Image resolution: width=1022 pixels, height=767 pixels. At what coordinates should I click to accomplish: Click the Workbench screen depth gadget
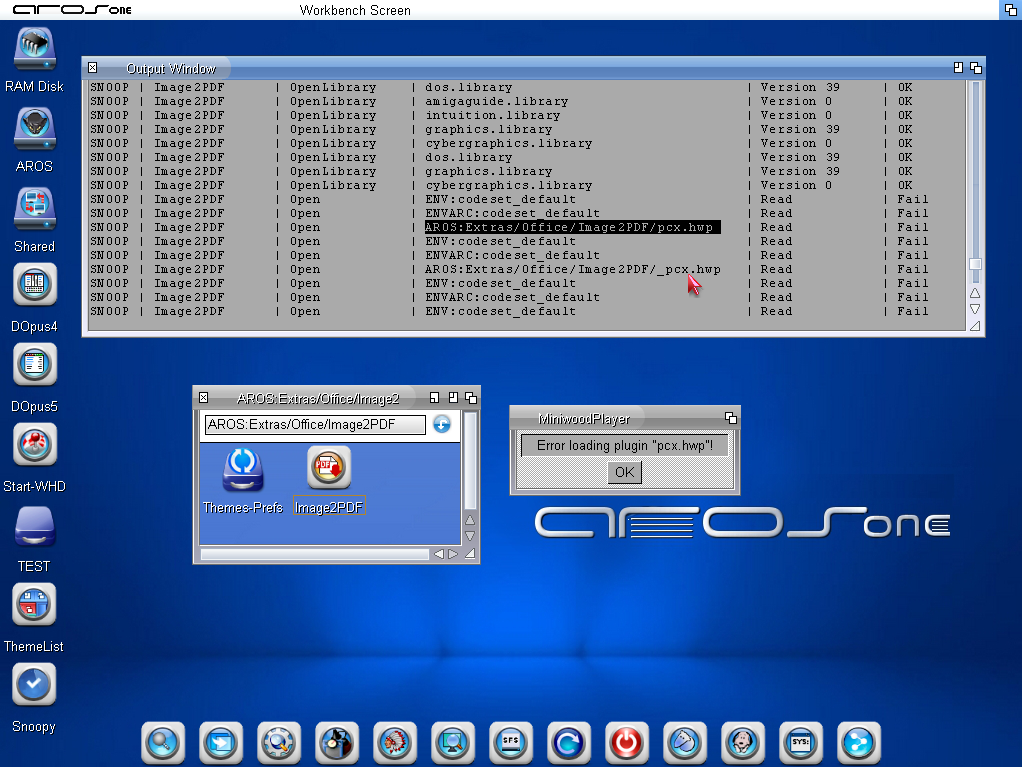tap(1011, 10)
